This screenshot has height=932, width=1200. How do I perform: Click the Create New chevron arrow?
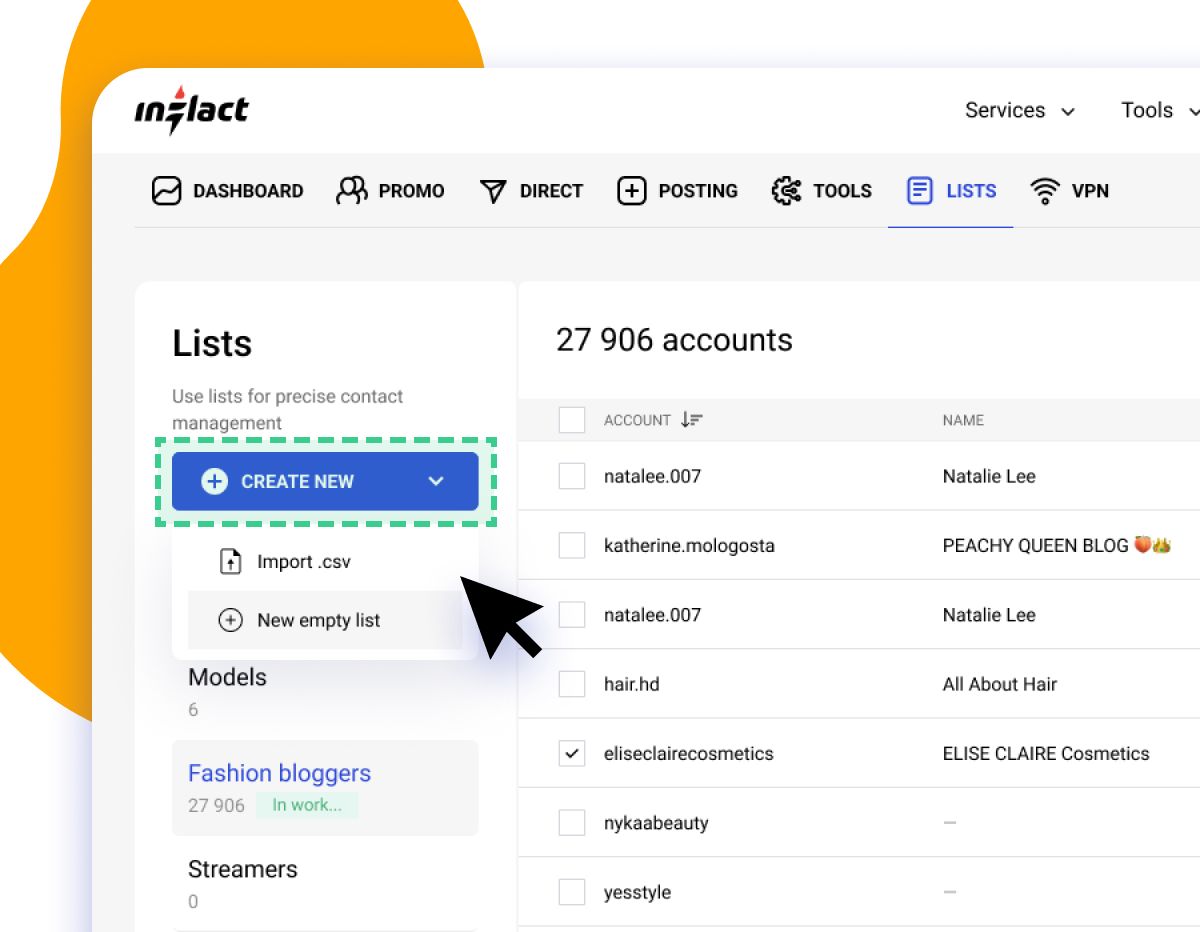pyautogui.click(x=436, y=481)
